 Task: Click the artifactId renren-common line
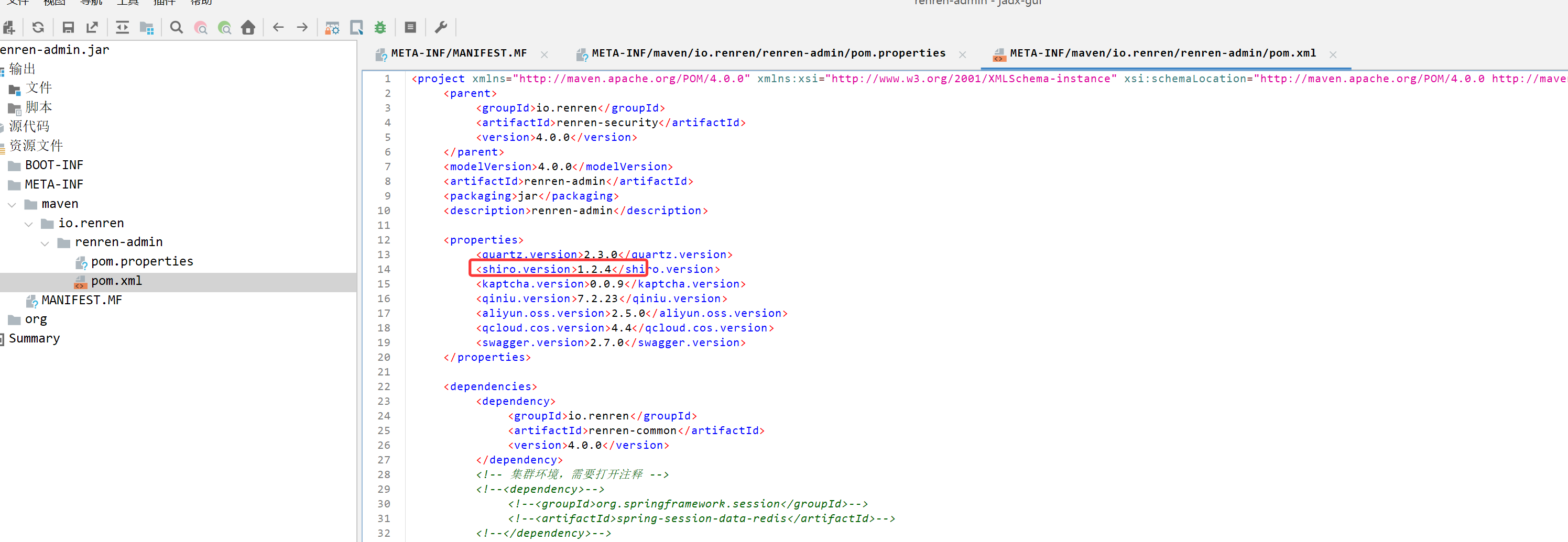coord(636,430)
